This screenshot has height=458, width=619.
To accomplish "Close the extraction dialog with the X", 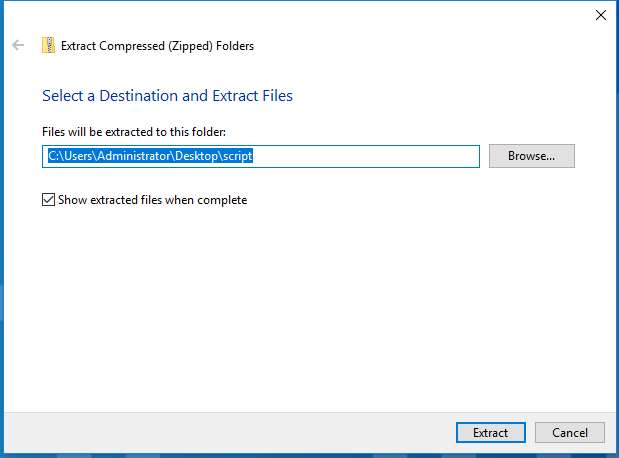I will point(600,15).
